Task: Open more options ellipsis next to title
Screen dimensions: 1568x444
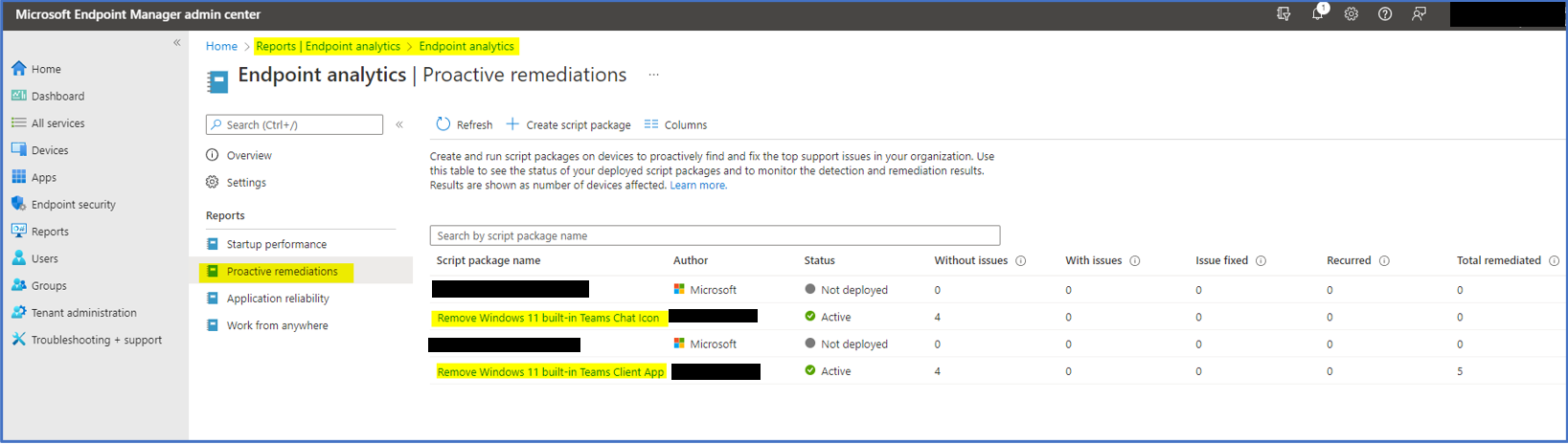Action: [653, 75]
